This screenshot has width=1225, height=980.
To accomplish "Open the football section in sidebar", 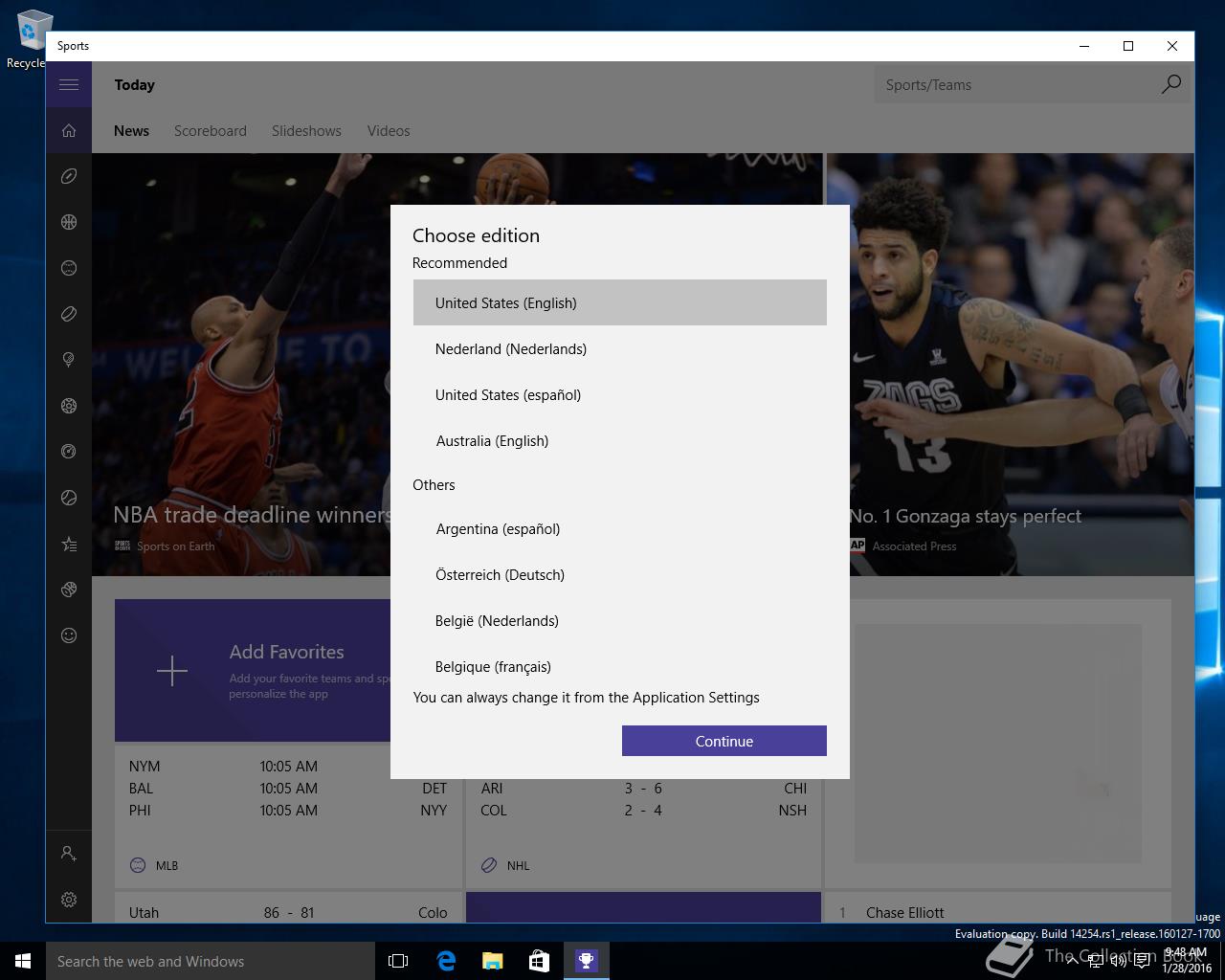I will pyautogui.click(x=69, y=176).
